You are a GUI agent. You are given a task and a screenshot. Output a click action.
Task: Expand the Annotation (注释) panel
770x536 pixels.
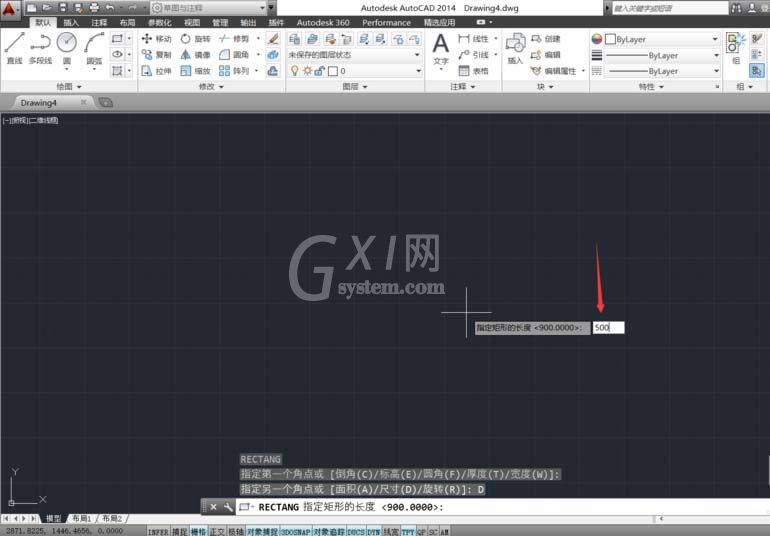463,86
